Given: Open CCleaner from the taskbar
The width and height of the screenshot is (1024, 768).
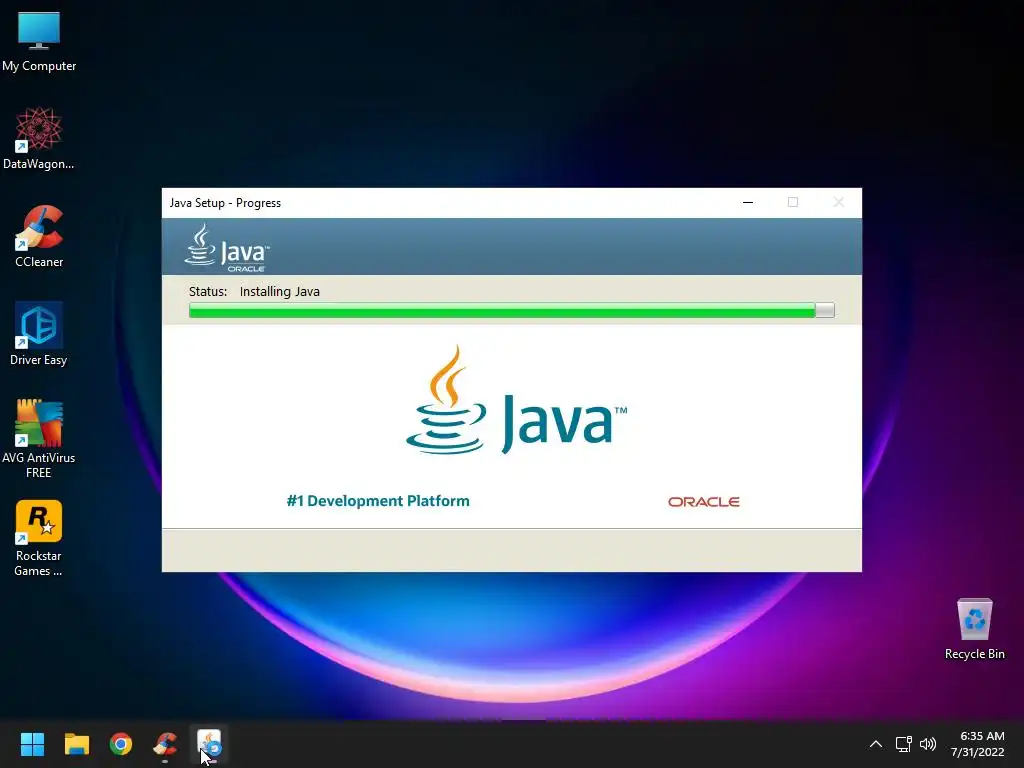Looking at the screenshot, I should tap(165, 744).
